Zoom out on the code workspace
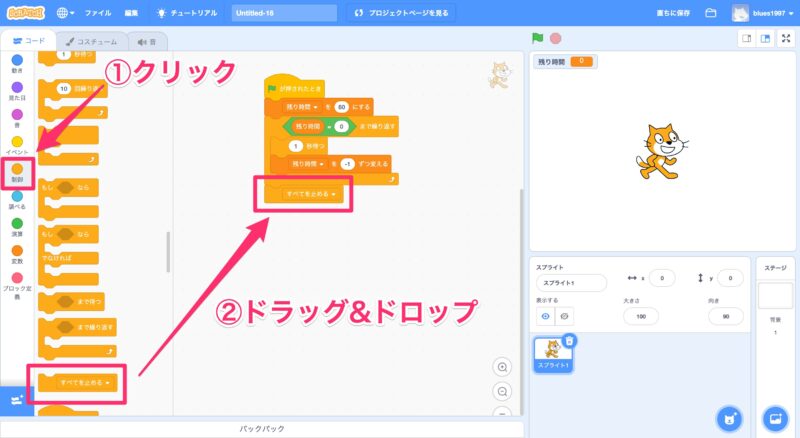This screenshot has height=438, width=800. pyautogui.click(x=503, y=391)
